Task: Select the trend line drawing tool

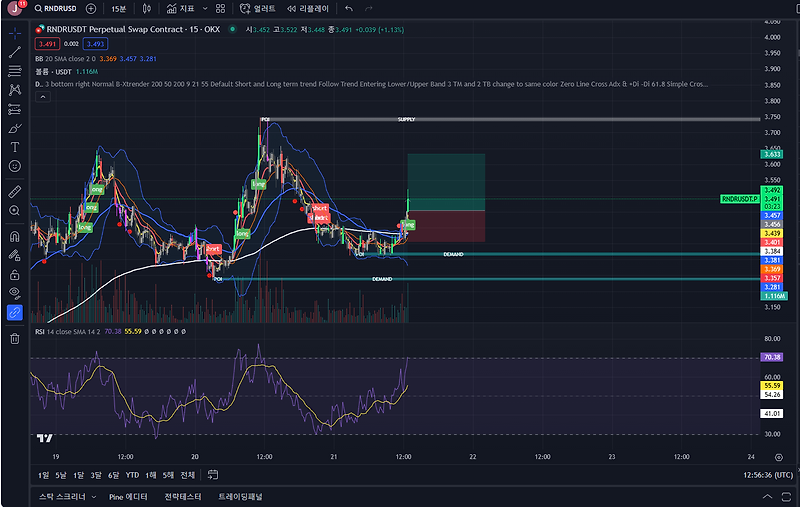Action: 15,52
